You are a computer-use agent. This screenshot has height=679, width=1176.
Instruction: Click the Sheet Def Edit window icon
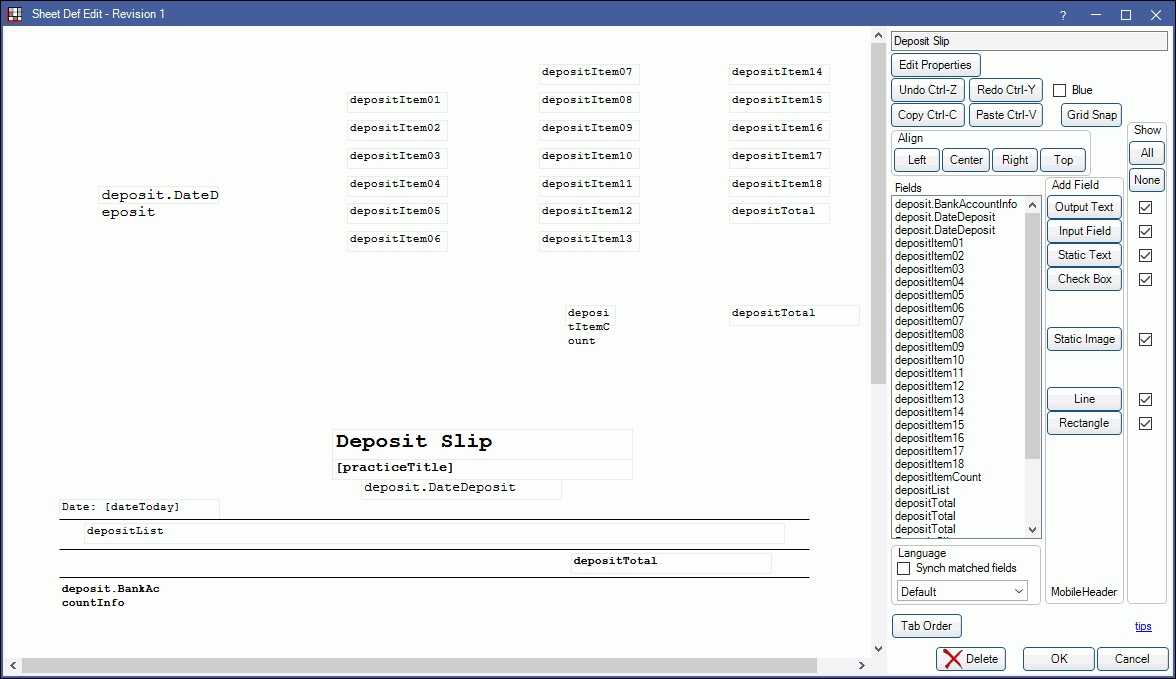[15, 14]
